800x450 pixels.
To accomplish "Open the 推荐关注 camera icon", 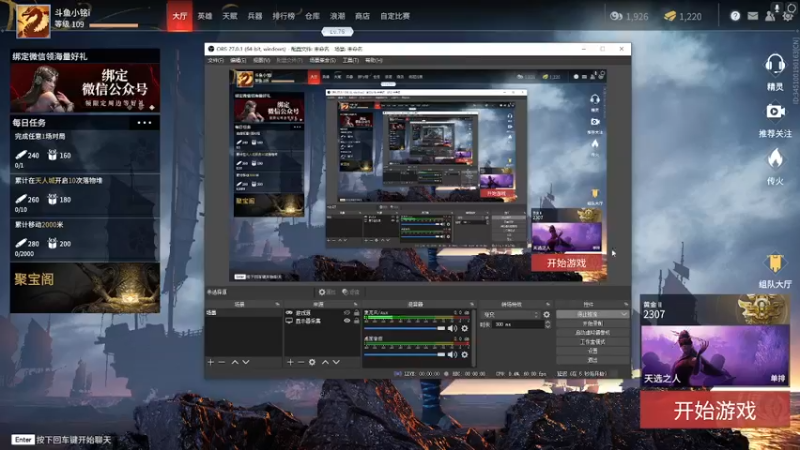I will (x=775, y=111).
